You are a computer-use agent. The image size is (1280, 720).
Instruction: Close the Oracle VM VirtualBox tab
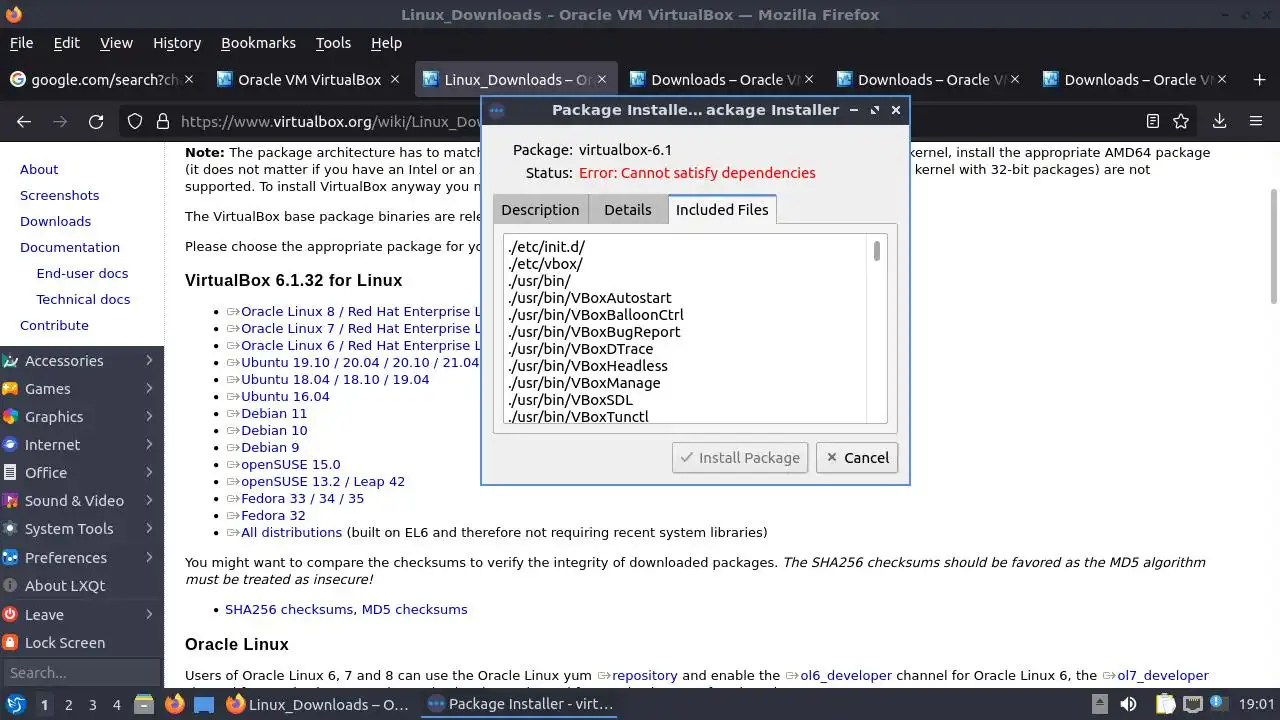[395, 80]
